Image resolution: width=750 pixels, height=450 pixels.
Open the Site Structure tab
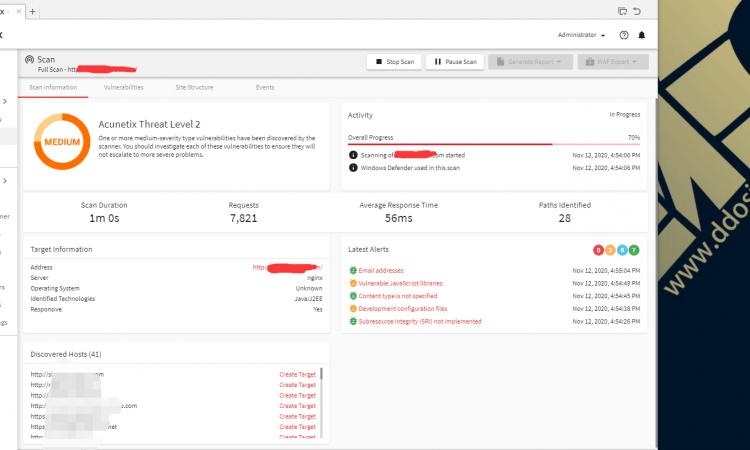194,88
